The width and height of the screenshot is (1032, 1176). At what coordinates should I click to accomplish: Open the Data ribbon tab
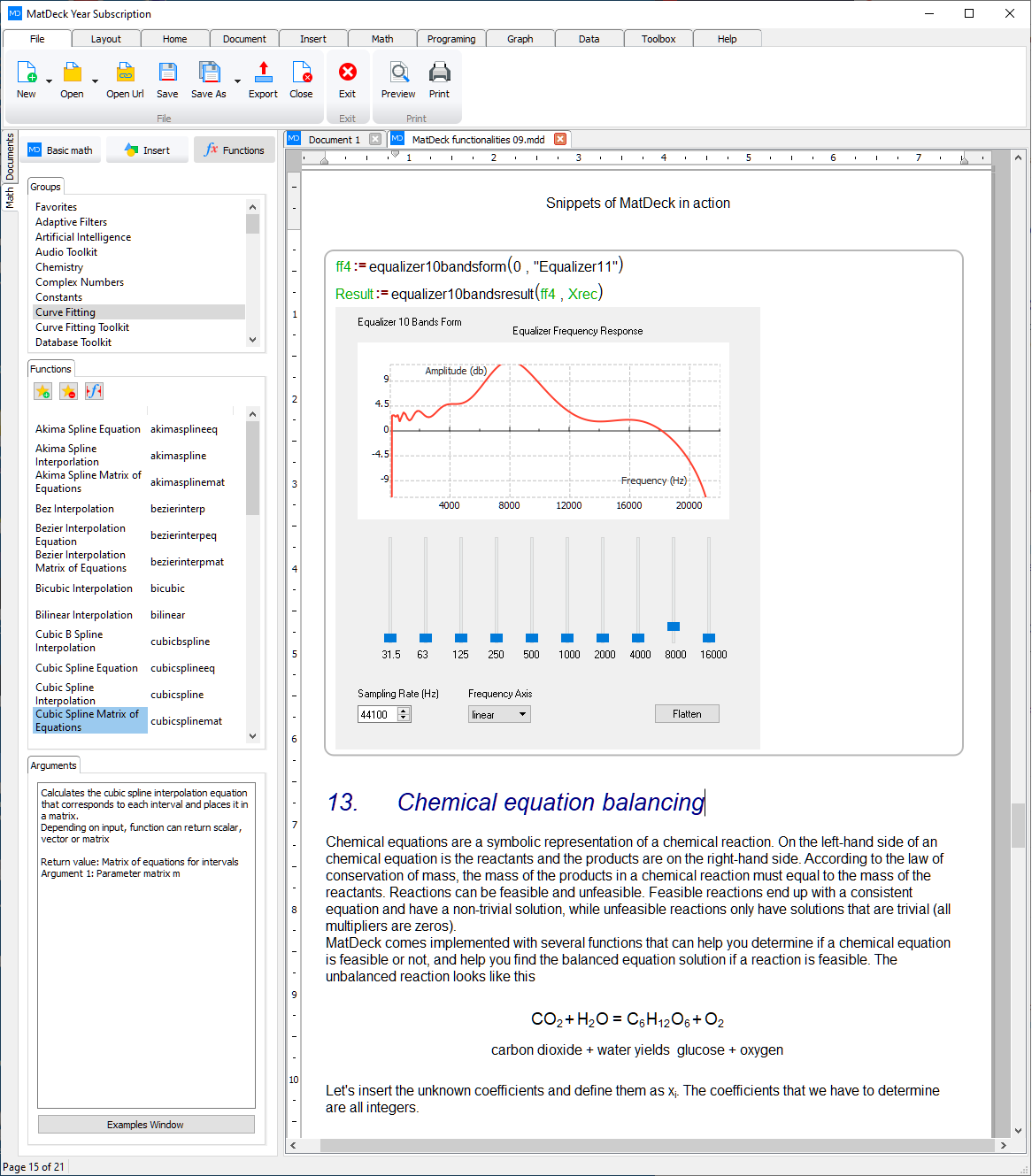(x=589, y=39)
